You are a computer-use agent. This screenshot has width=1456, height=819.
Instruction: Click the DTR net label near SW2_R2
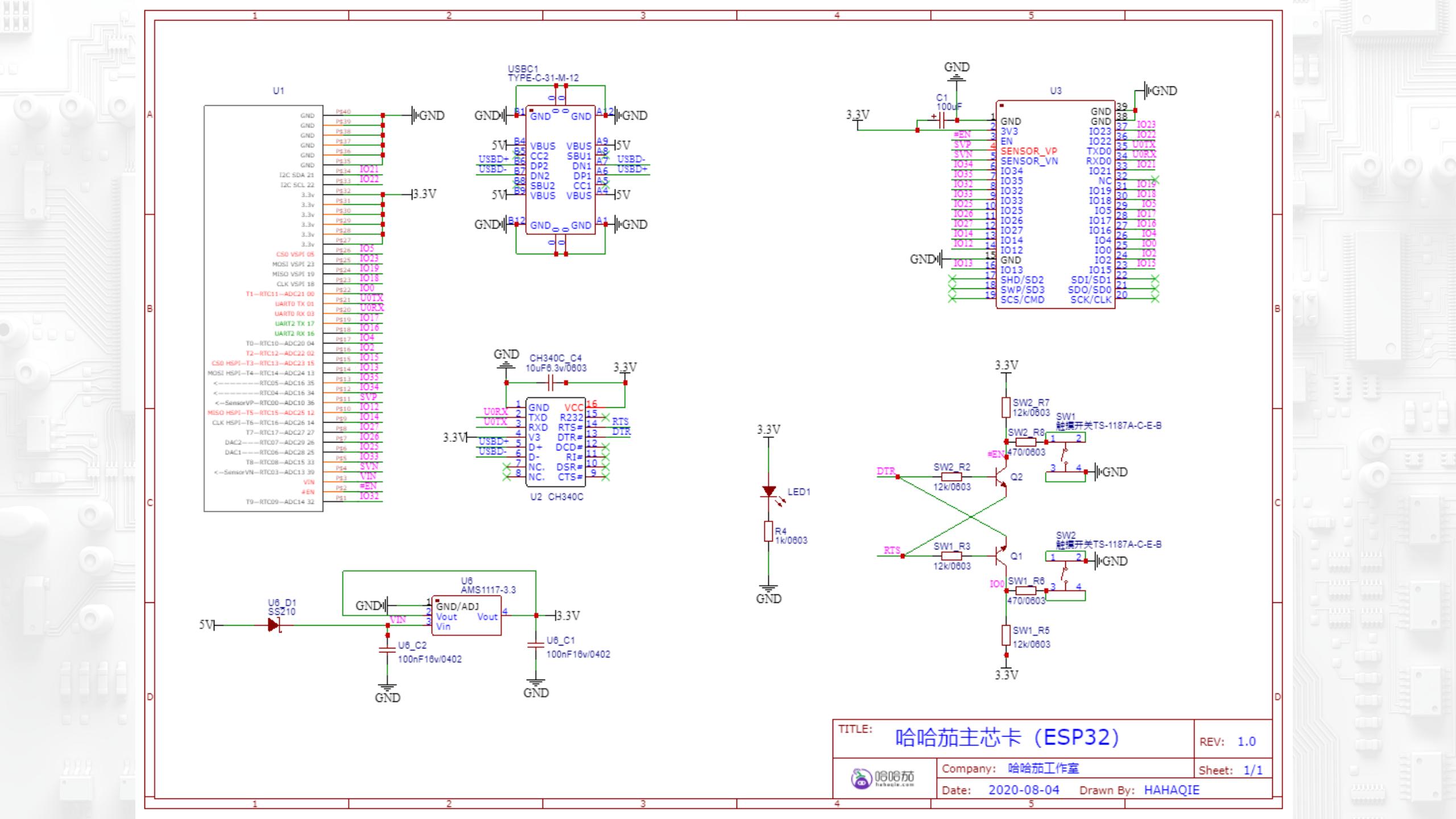[x=886, y=471]
